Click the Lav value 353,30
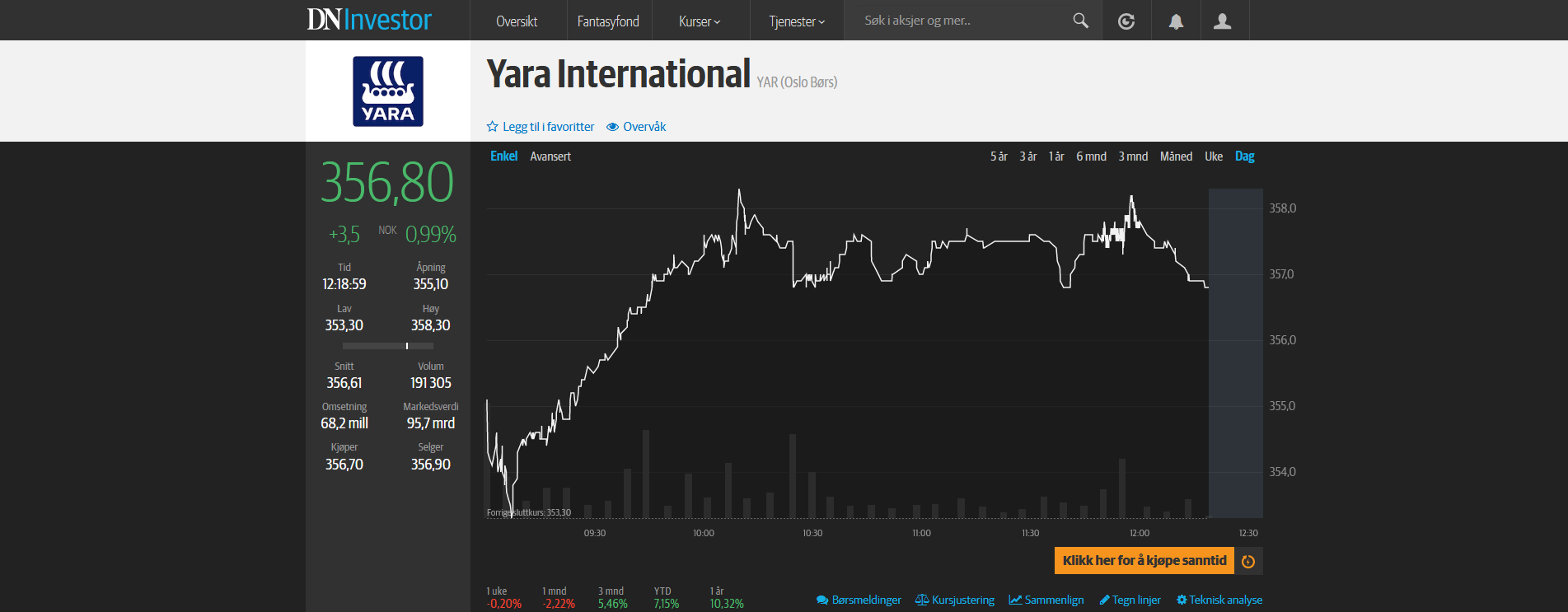The image size is (1568, 612). (344, 325)
